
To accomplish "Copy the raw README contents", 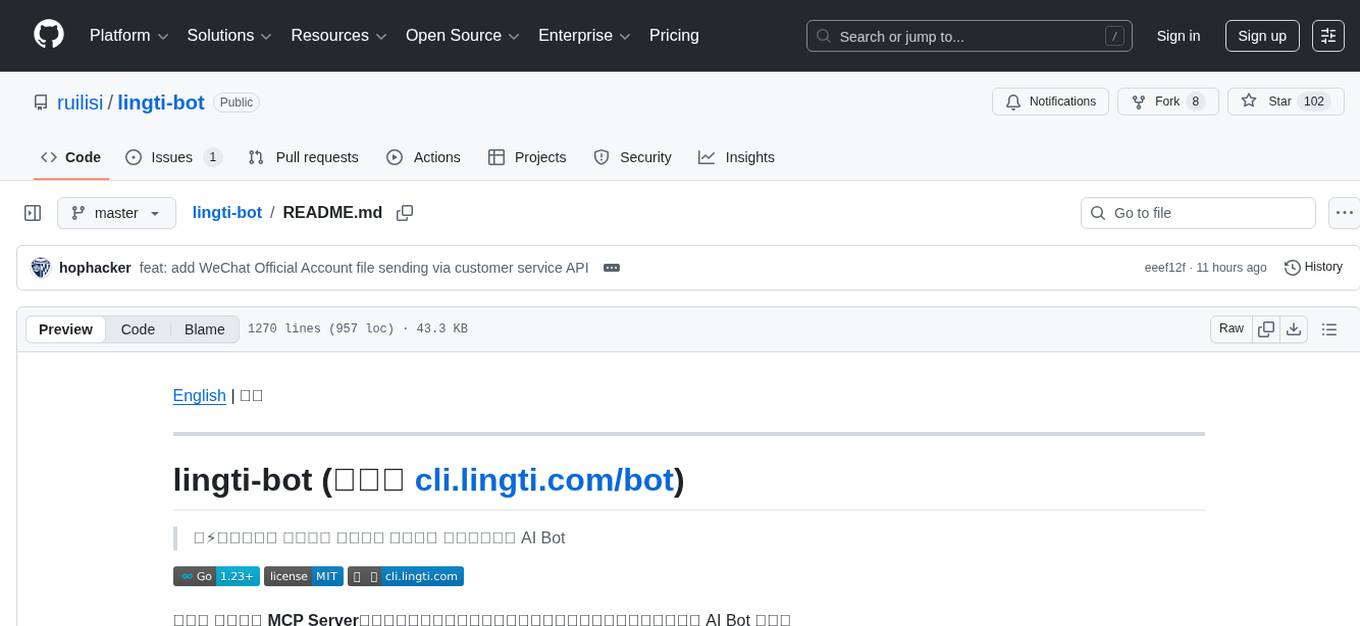I will coord(1266,328).
